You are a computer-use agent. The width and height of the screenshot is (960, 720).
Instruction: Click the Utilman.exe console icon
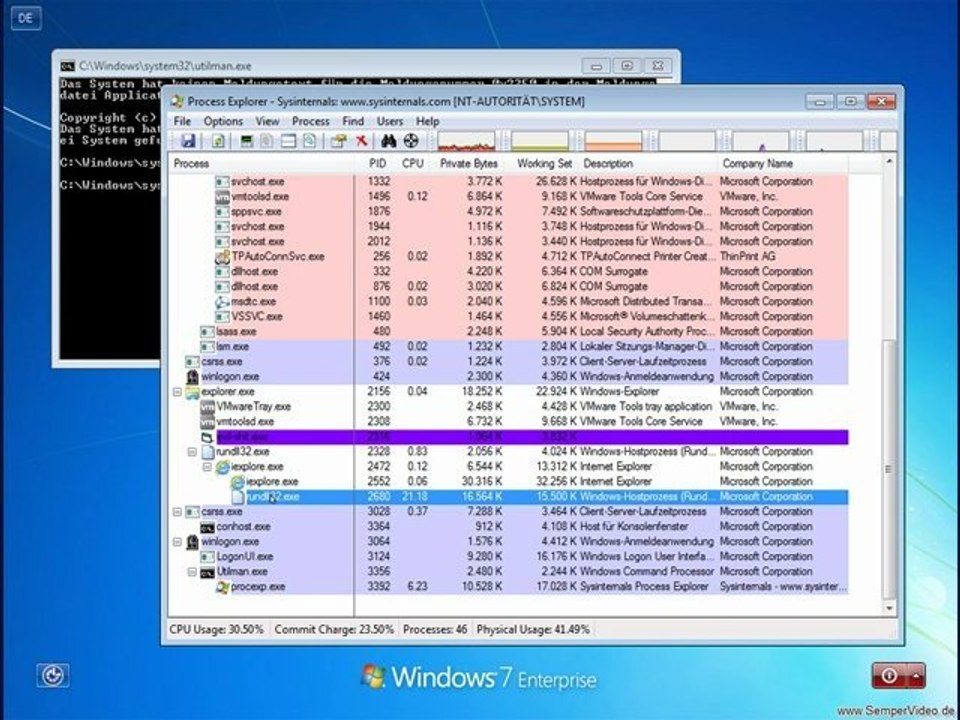coord(207,572)
